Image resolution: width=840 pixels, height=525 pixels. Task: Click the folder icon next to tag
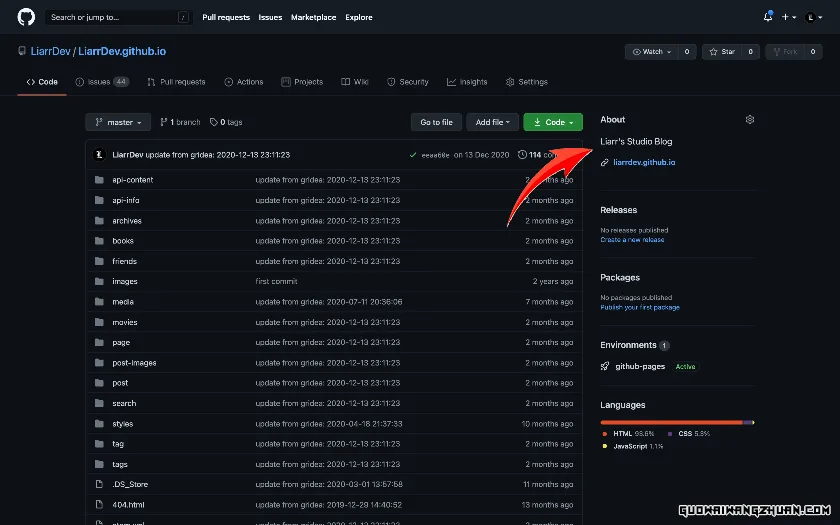tap(99, 444)
